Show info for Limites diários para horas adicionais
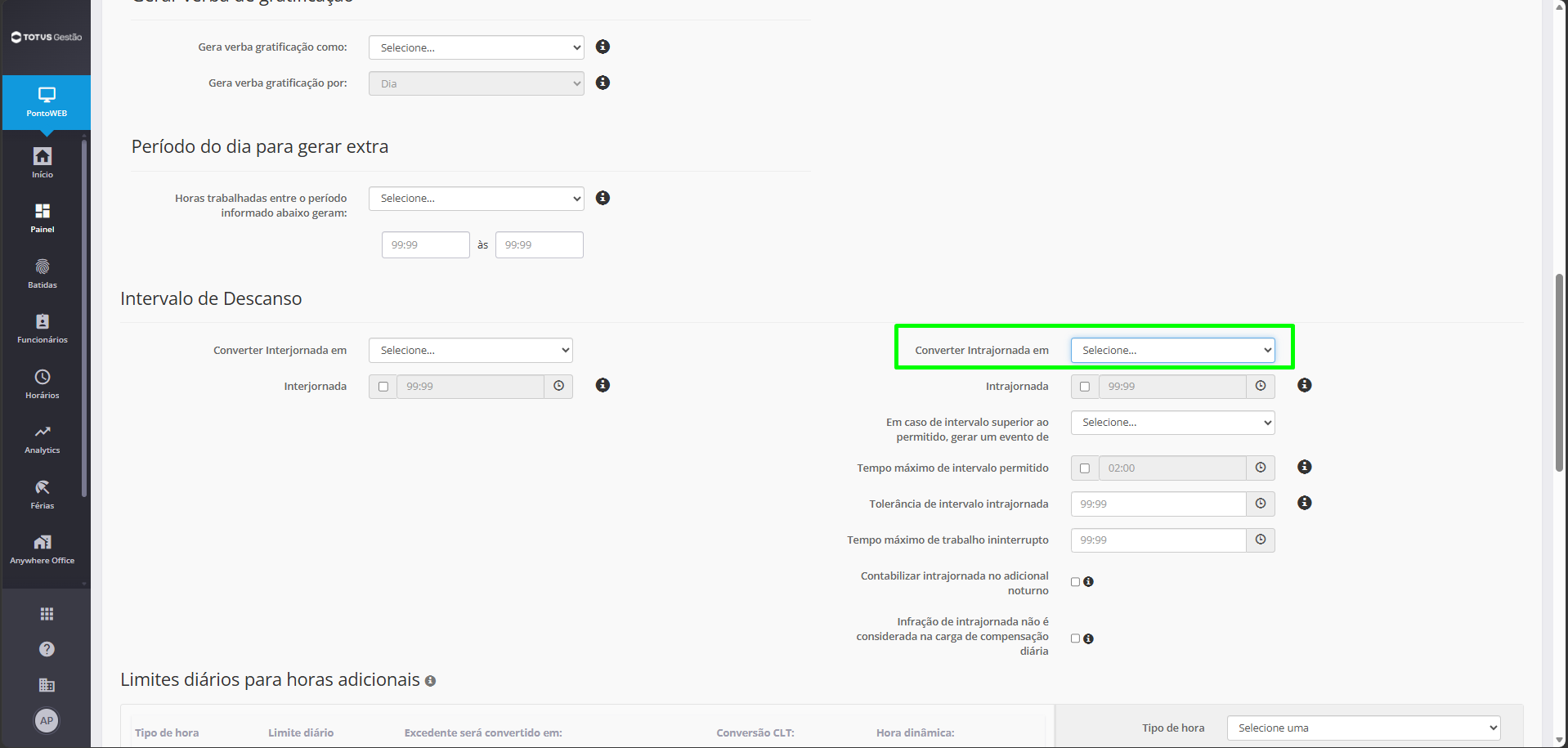 (431, 681)
